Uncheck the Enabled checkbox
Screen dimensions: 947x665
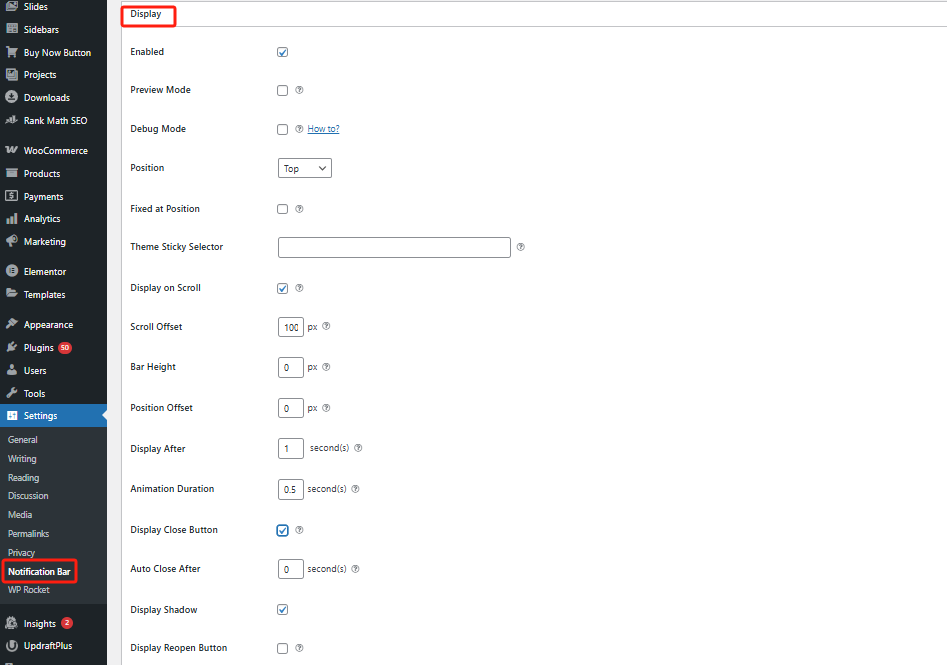click(282, 52)
